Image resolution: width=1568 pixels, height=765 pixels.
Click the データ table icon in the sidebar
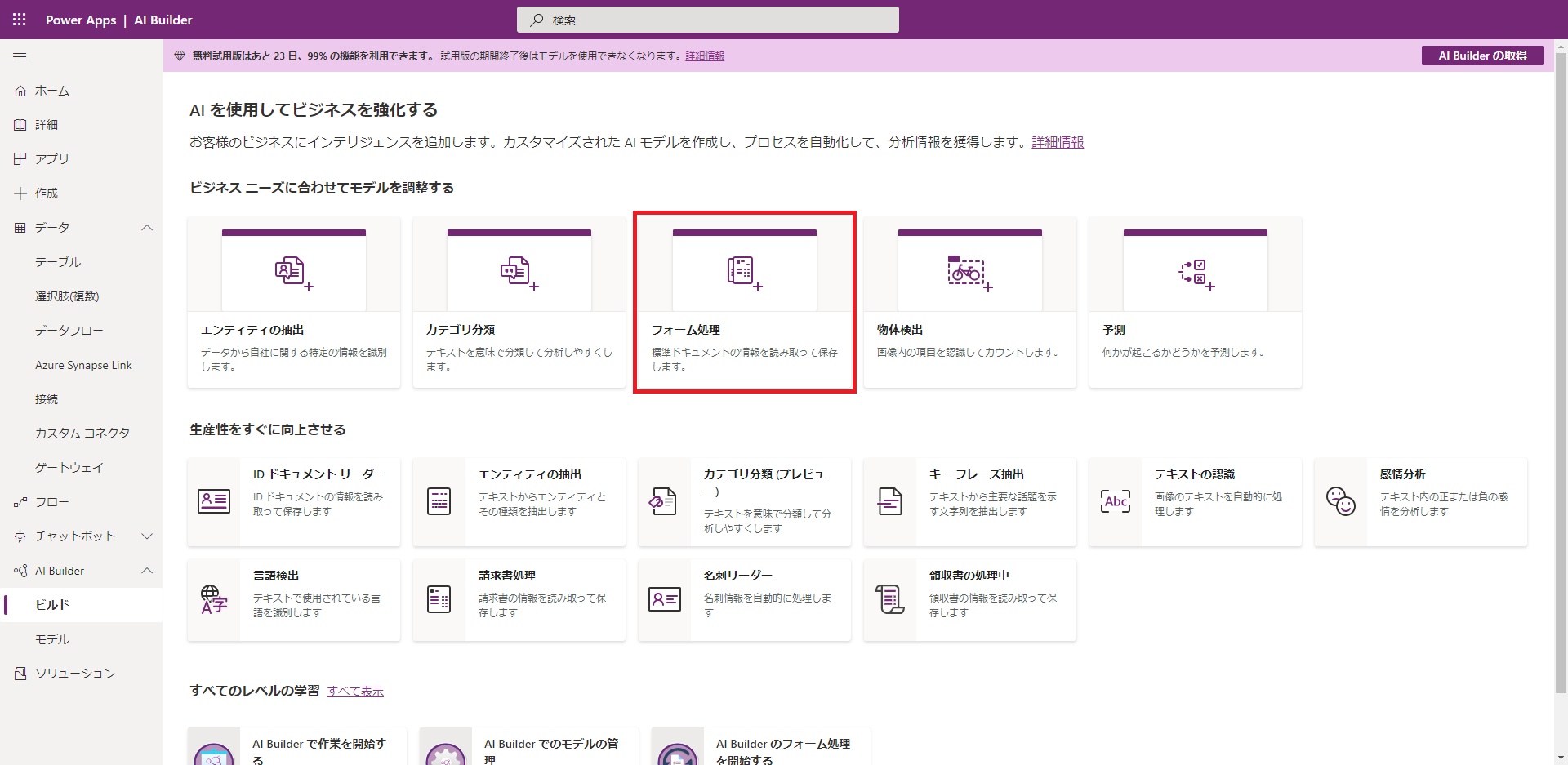tap(20, 228)
